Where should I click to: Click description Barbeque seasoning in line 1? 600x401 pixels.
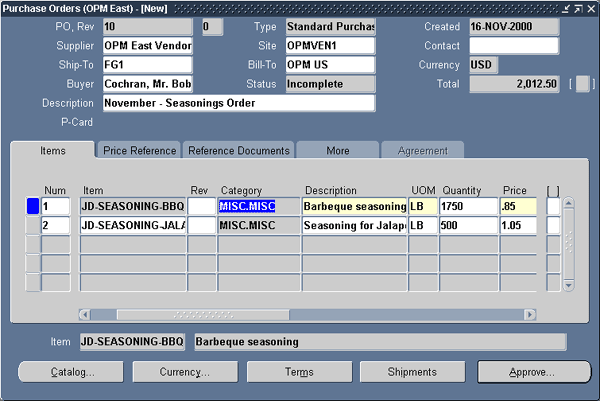pyautogui.click(x=354, y=206)
